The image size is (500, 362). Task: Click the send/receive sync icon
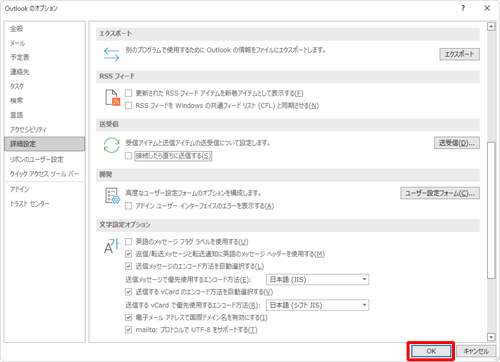coord(111,145)
